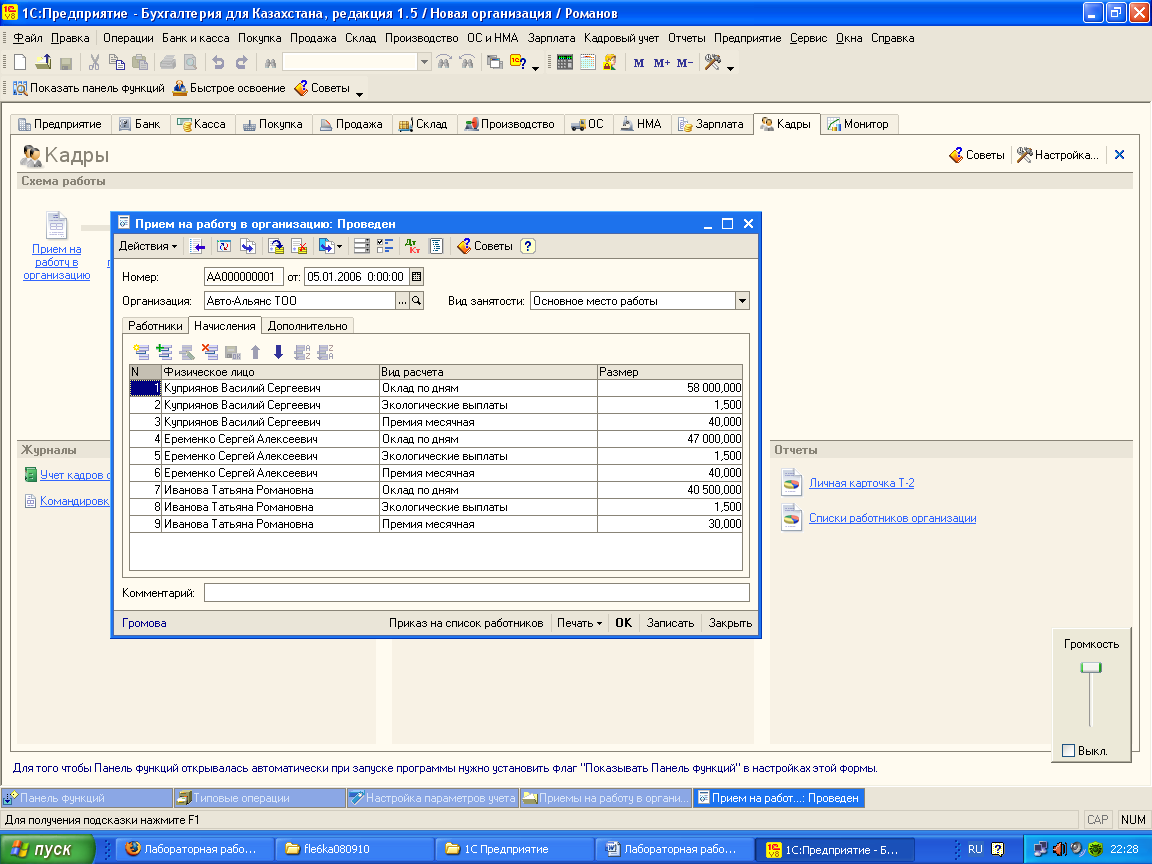Expand the main toolbar search field dropdown arrow
The width and height of the screenshot is (1152, 864).
(x=424, y=63)
